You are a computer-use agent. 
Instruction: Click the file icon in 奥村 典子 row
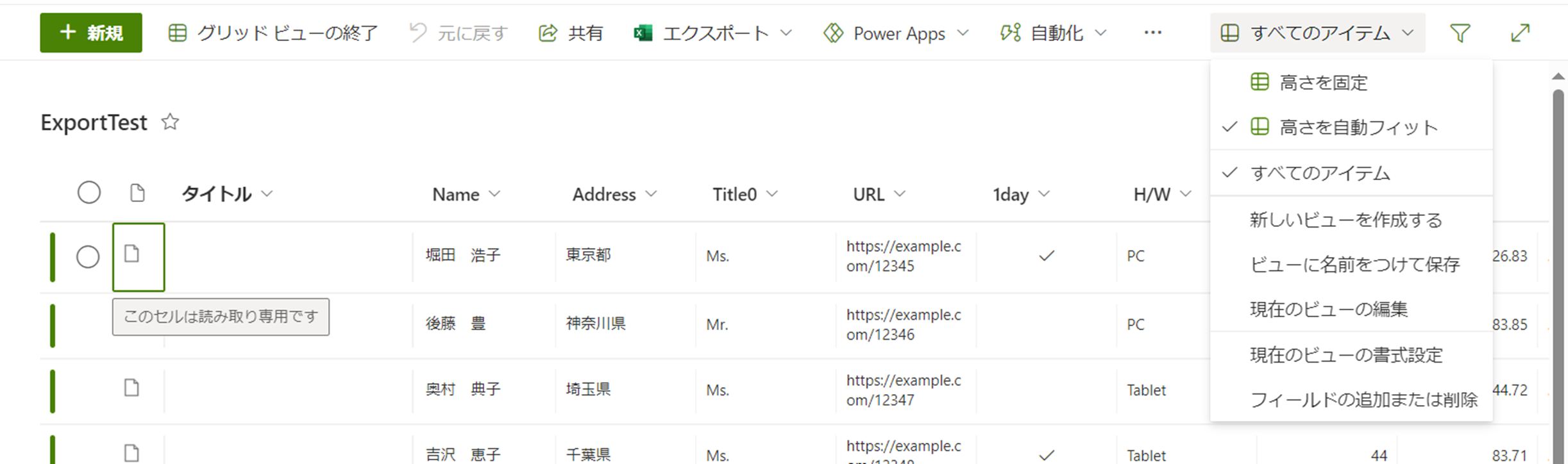coord(131,388)
